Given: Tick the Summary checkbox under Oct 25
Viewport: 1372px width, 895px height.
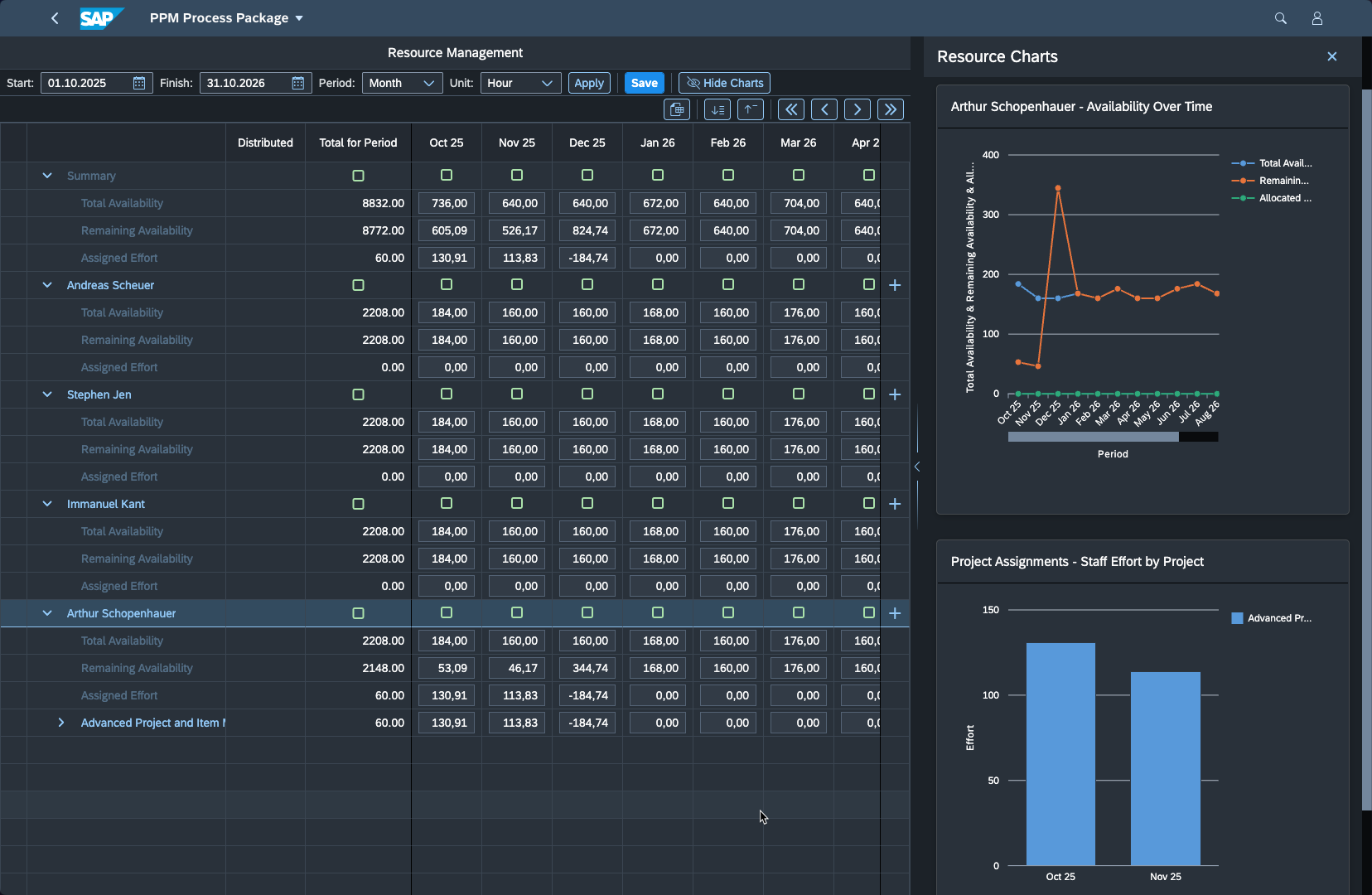Looking at the screenshot, I should click(x=447, y=175).
